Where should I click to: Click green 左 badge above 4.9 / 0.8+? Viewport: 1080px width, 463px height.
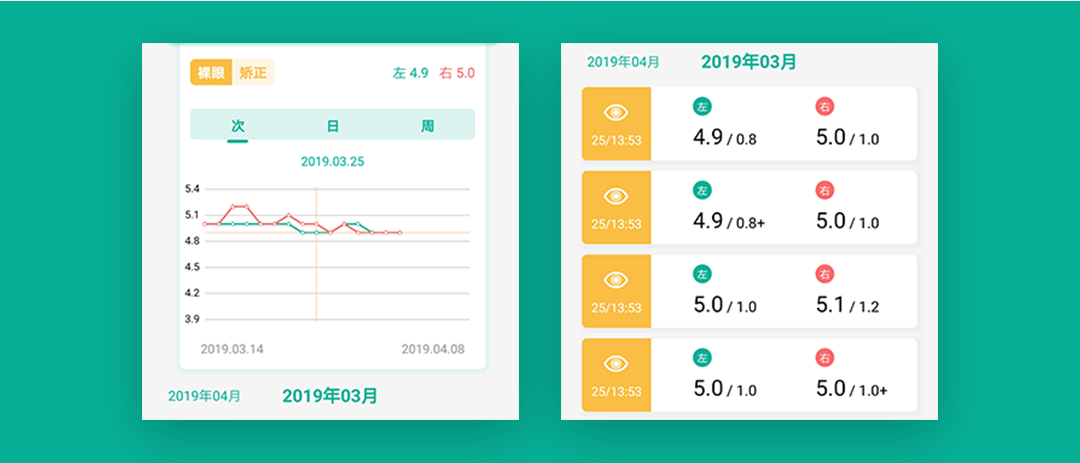click(702, 189)
